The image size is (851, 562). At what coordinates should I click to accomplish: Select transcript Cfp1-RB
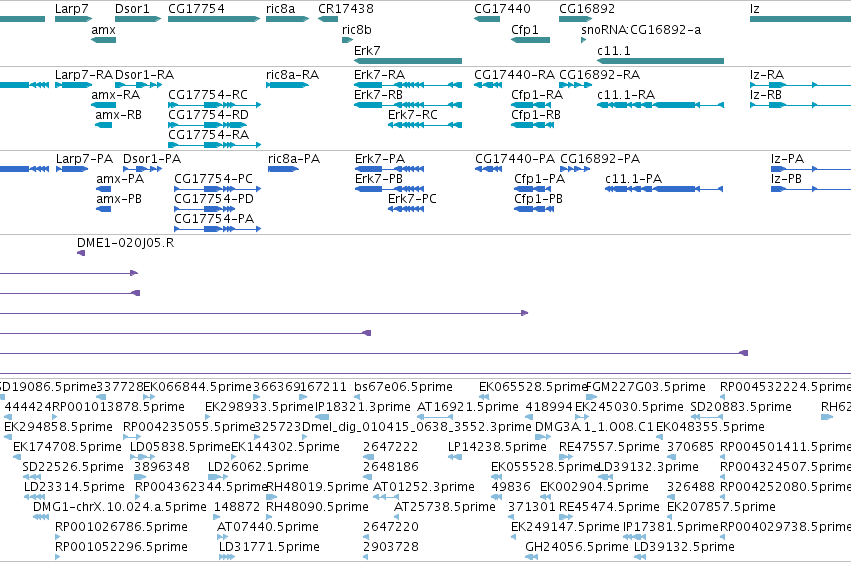click(x=532, y=125)
